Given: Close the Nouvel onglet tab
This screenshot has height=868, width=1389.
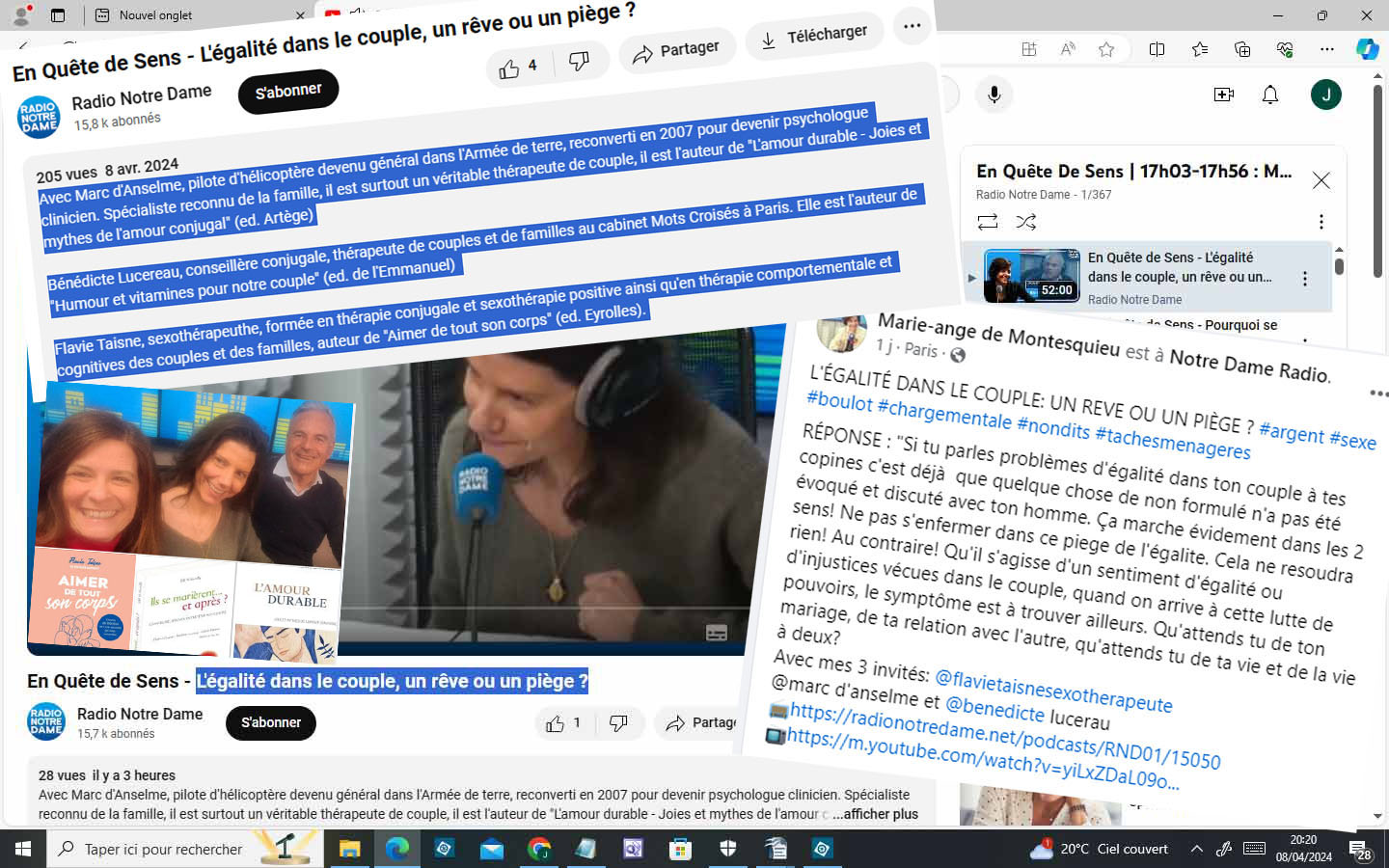Looking at the screenshot, I should coord(300,15).
